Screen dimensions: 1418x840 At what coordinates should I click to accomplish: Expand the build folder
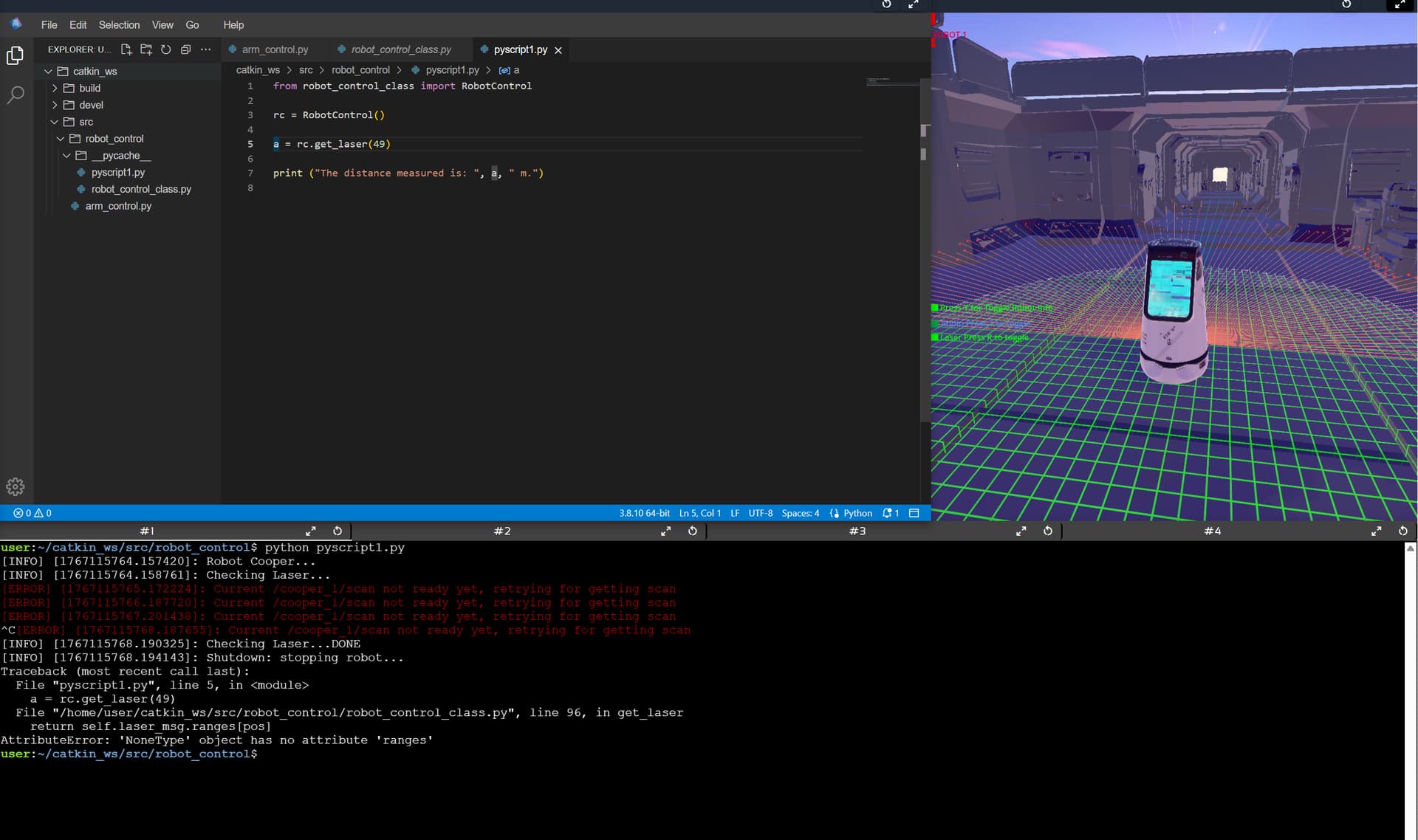[x=89, y=88]
